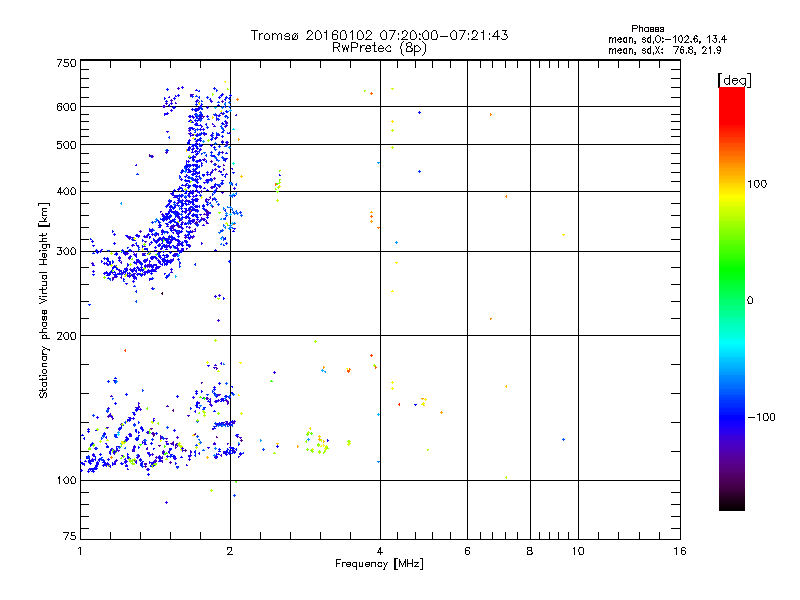The width and height of the screenshot is (800, 600).
Task: Click the y-axis tick label '75'
Action: point(70,536)
